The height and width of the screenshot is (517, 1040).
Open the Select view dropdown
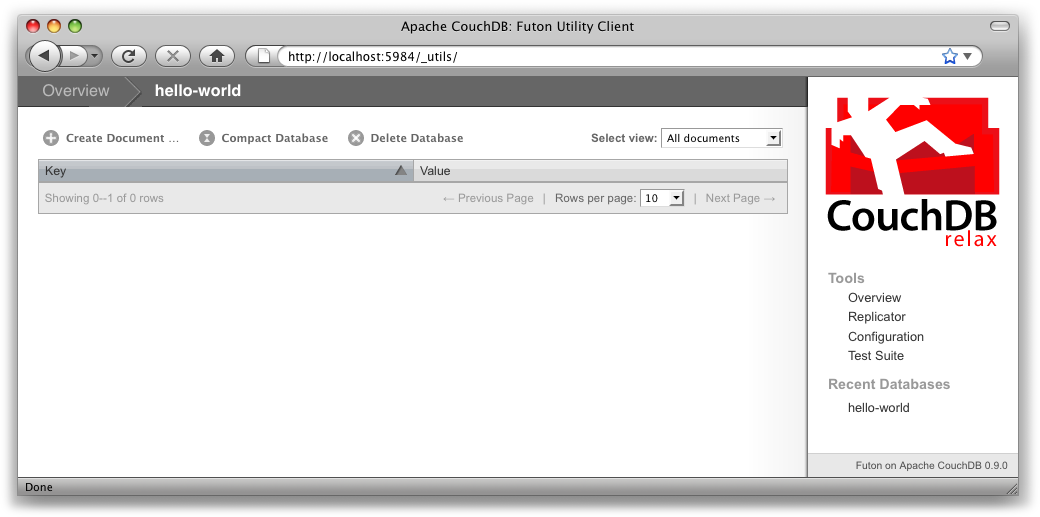coord(721,138)
